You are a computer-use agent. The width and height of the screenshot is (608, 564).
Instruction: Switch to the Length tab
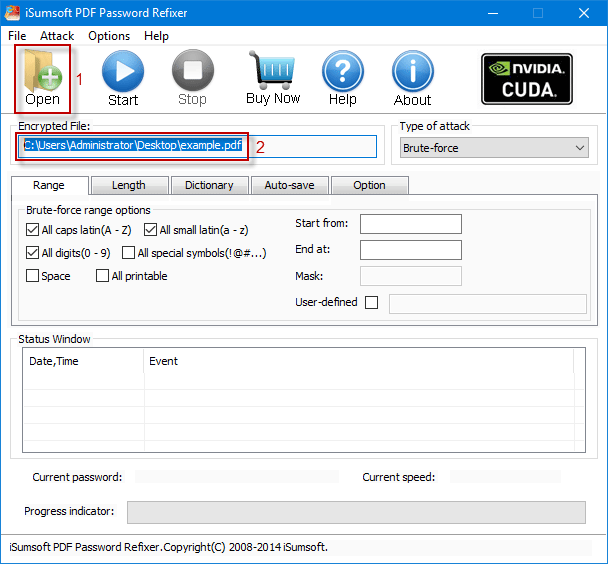point(129,185)
